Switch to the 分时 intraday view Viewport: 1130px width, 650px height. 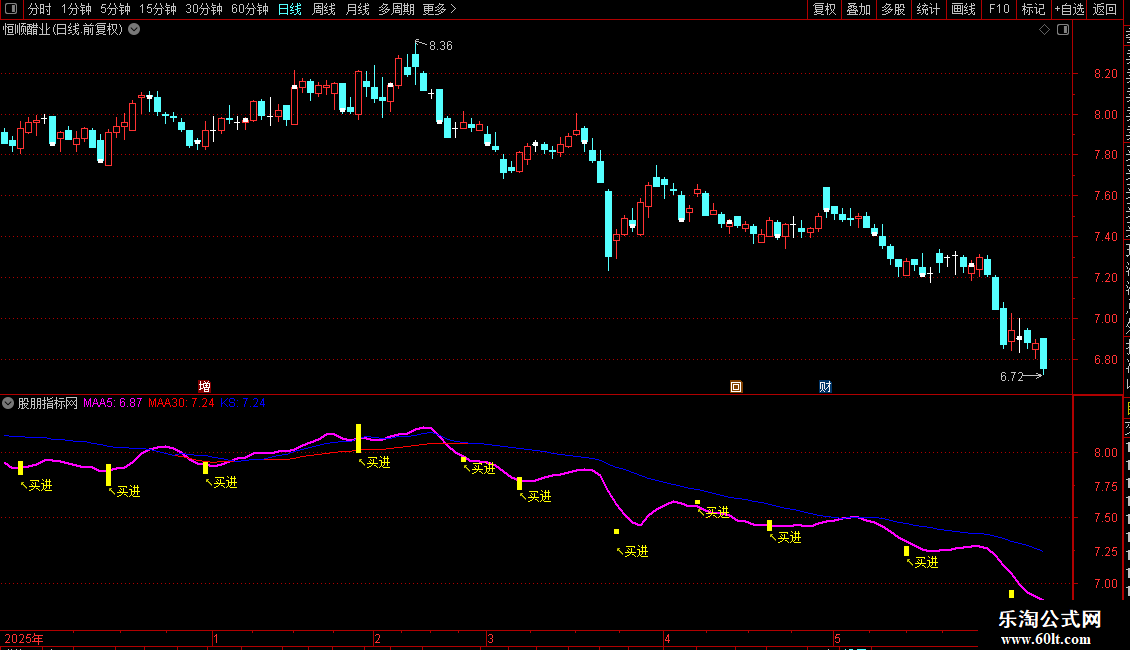coord(40,9)
